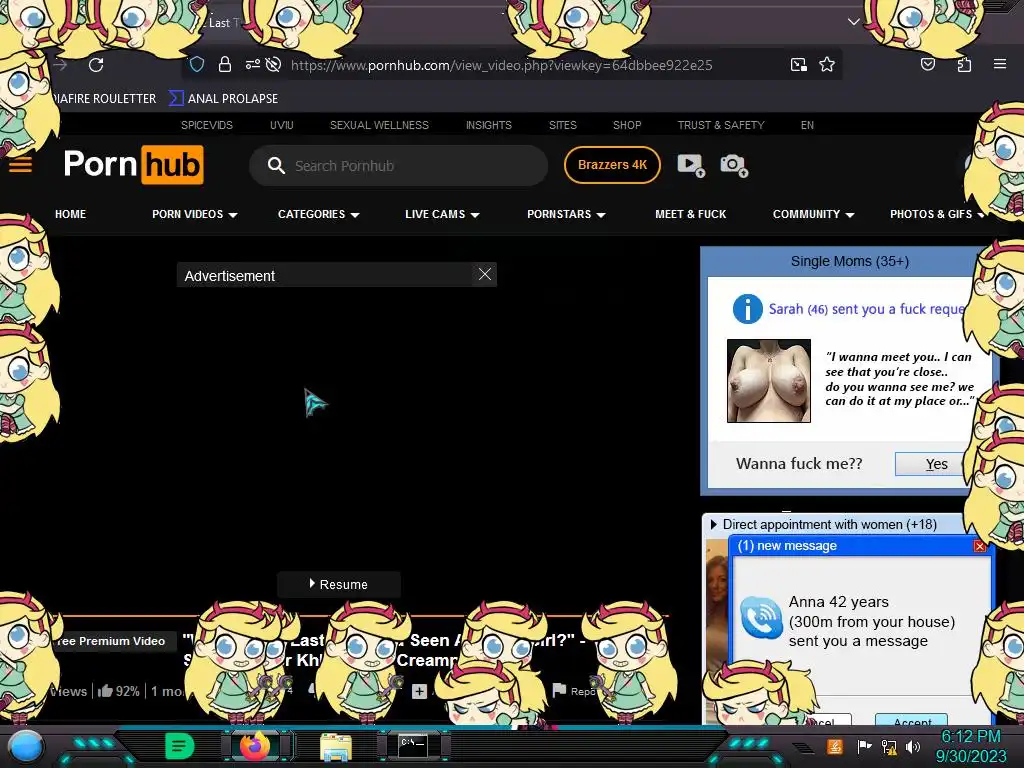Image resolution: width=1024 pixels, height=768 pixels.
Task: Expand the PHOTOS & GIFS dropdown
Action: [936, 214]
